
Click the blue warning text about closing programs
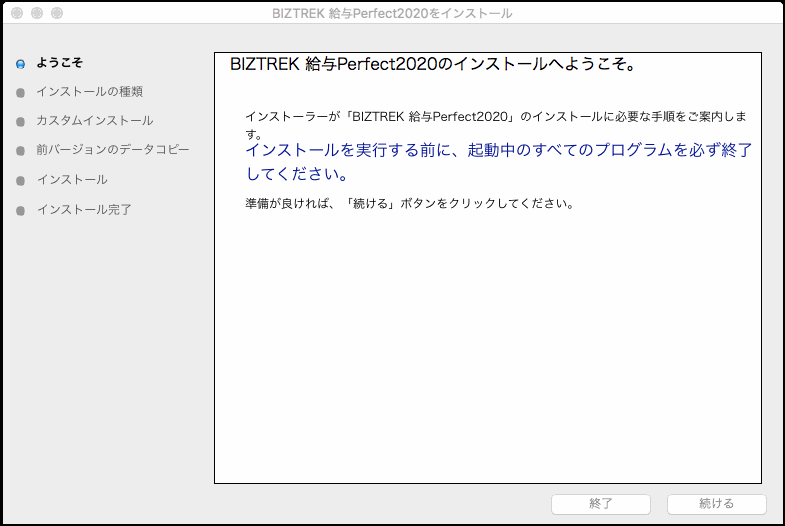point(498,162)
